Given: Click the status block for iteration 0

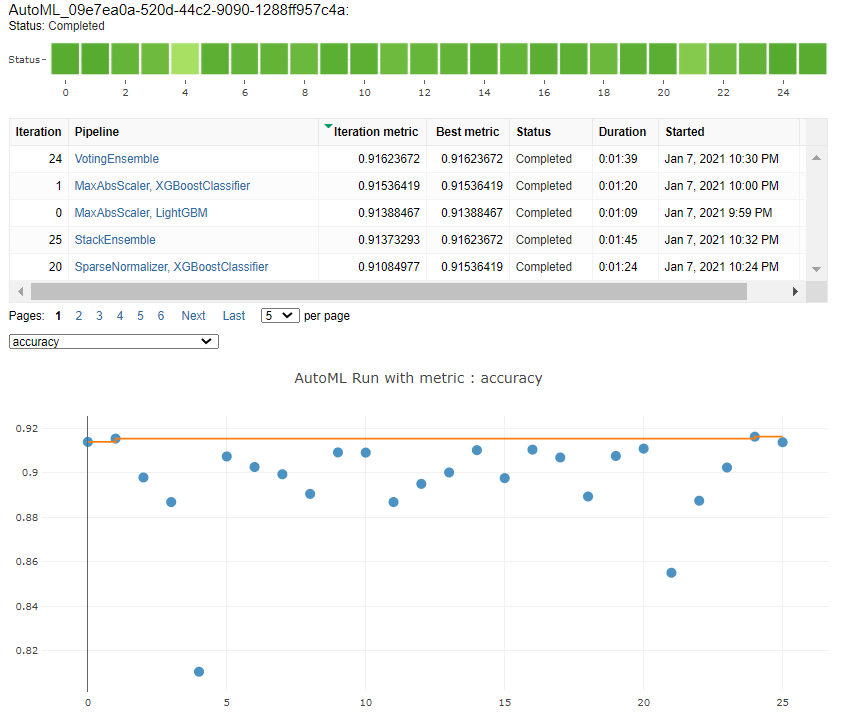Looking at the screenshot, I should point(65,59).
